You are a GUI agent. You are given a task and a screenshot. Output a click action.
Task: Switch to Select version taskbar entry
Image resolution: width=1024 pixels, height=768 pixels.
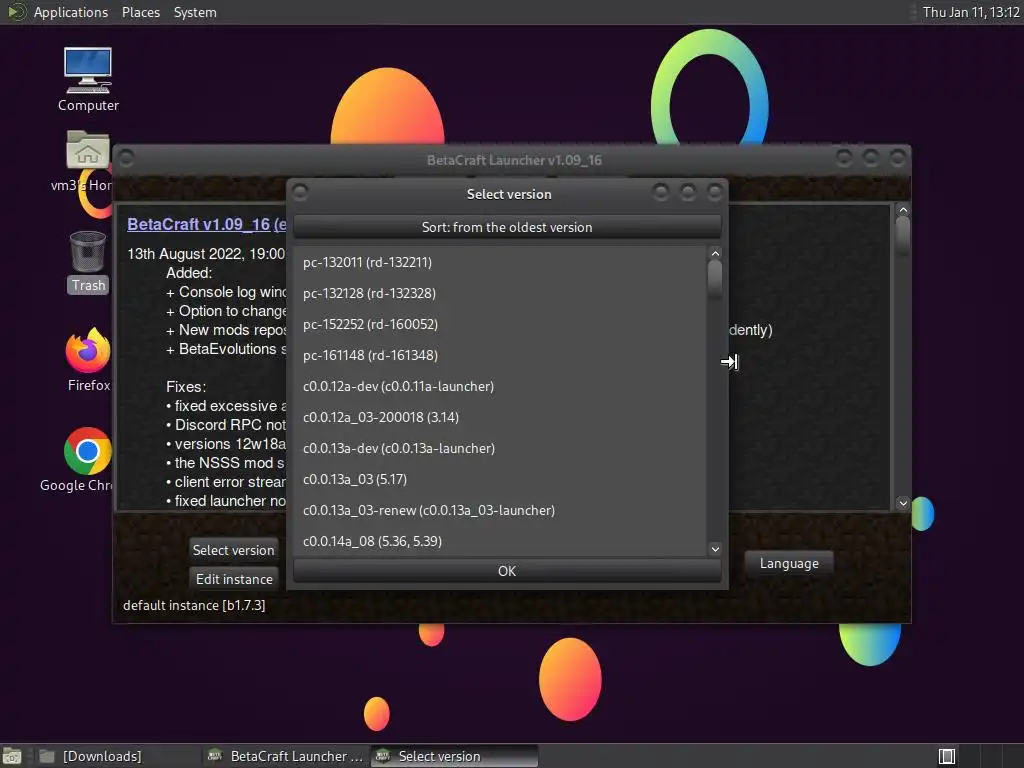click(455, 756)
